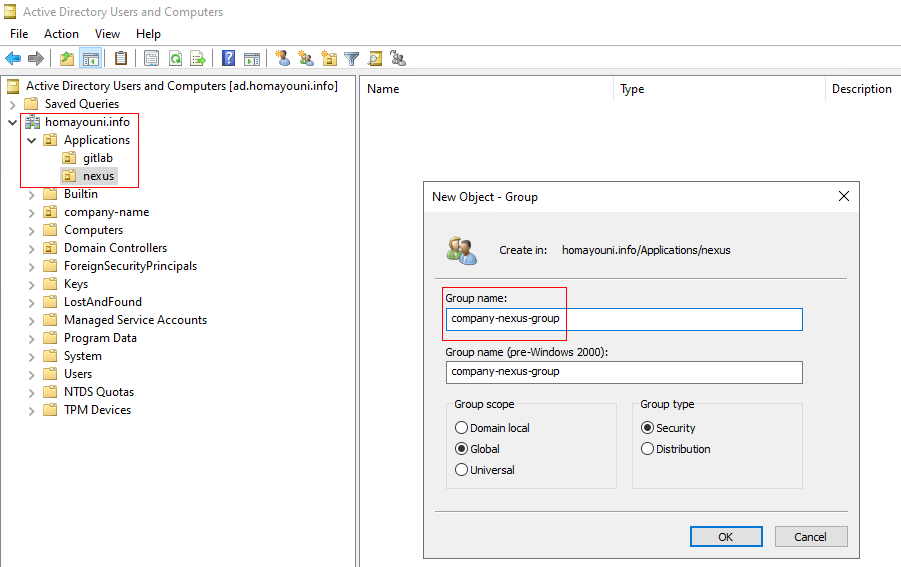Select TPM Devices in the tree

pyautogui.click(x=97, y=410)
